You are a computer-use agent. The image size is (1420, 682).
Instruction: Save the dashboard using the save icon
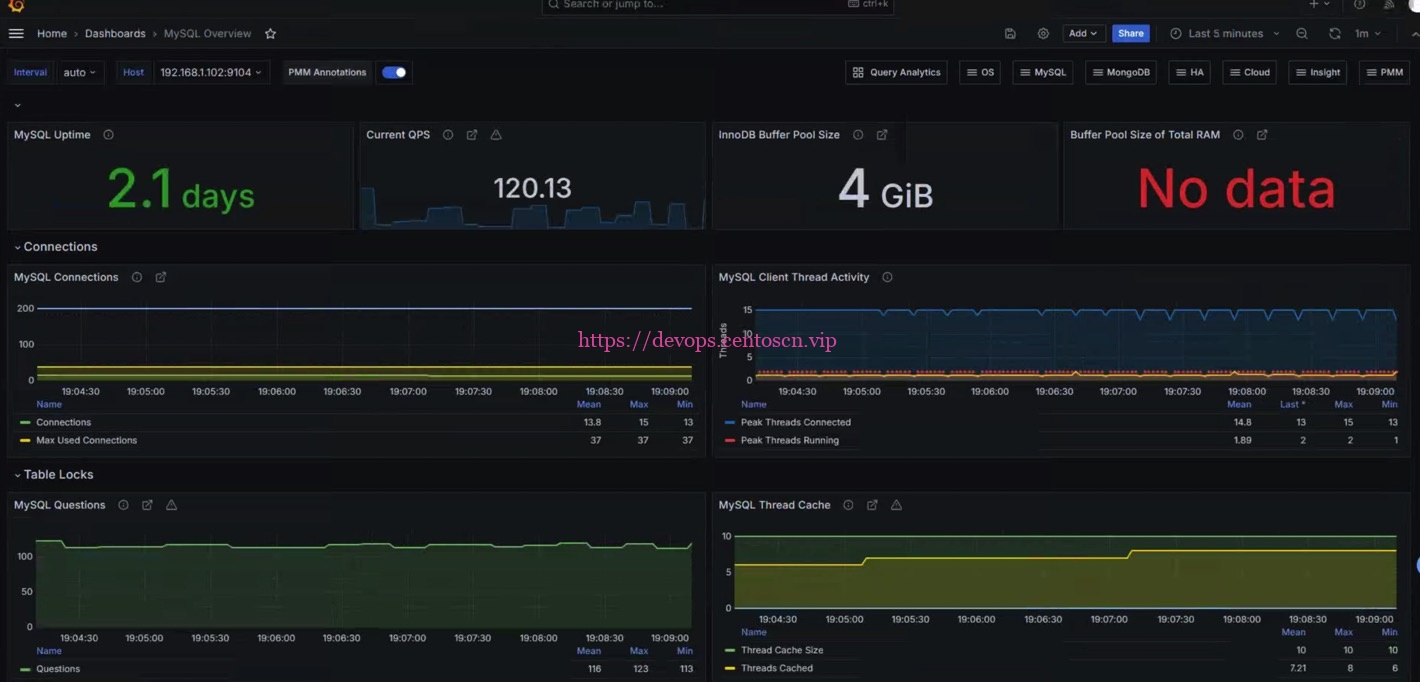(x=1010, y=33)
